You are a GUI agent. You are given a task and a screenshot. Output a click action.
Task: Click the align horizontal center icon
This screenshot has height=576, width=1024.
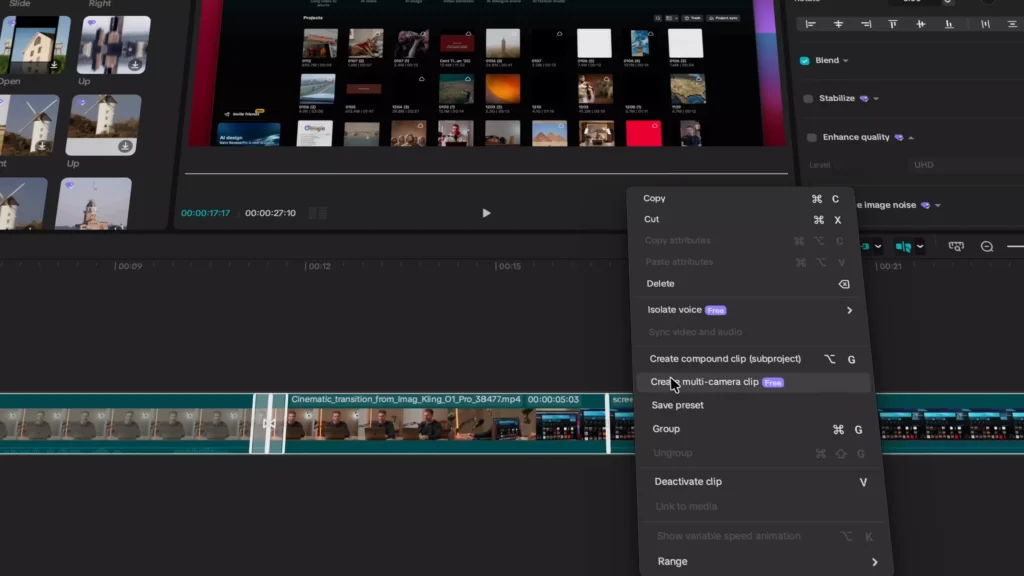(838, 24)
